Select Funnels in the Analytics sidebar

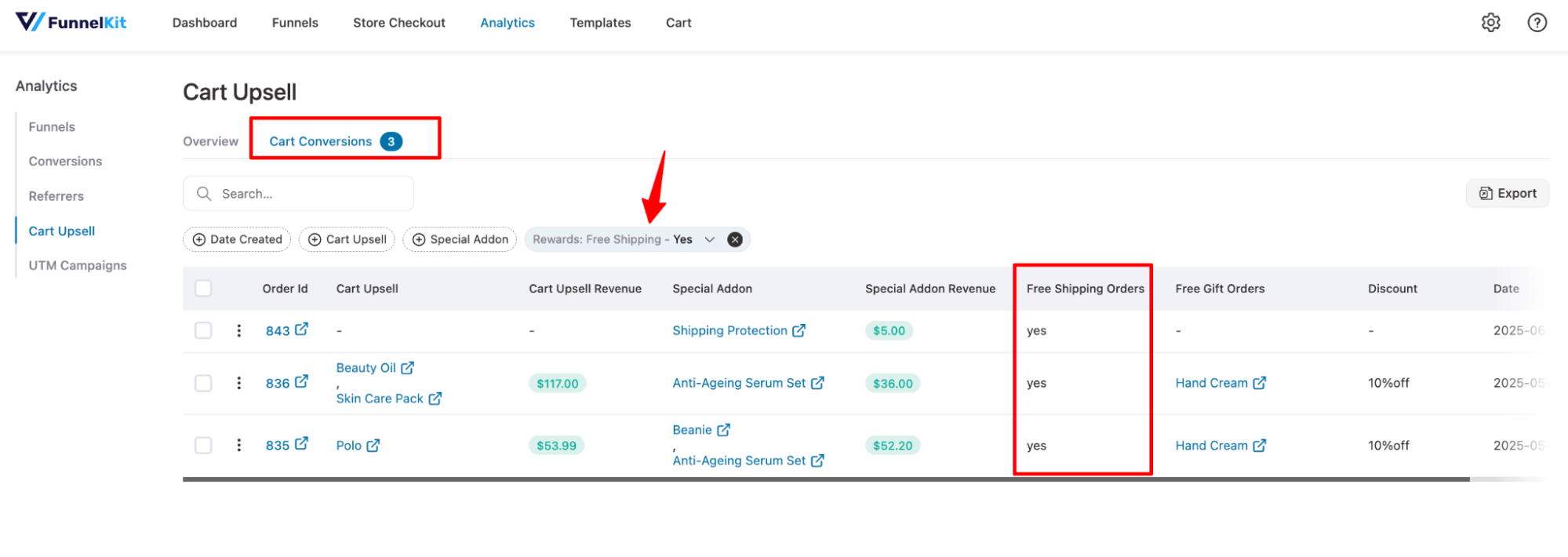click(x=52, y=127)
